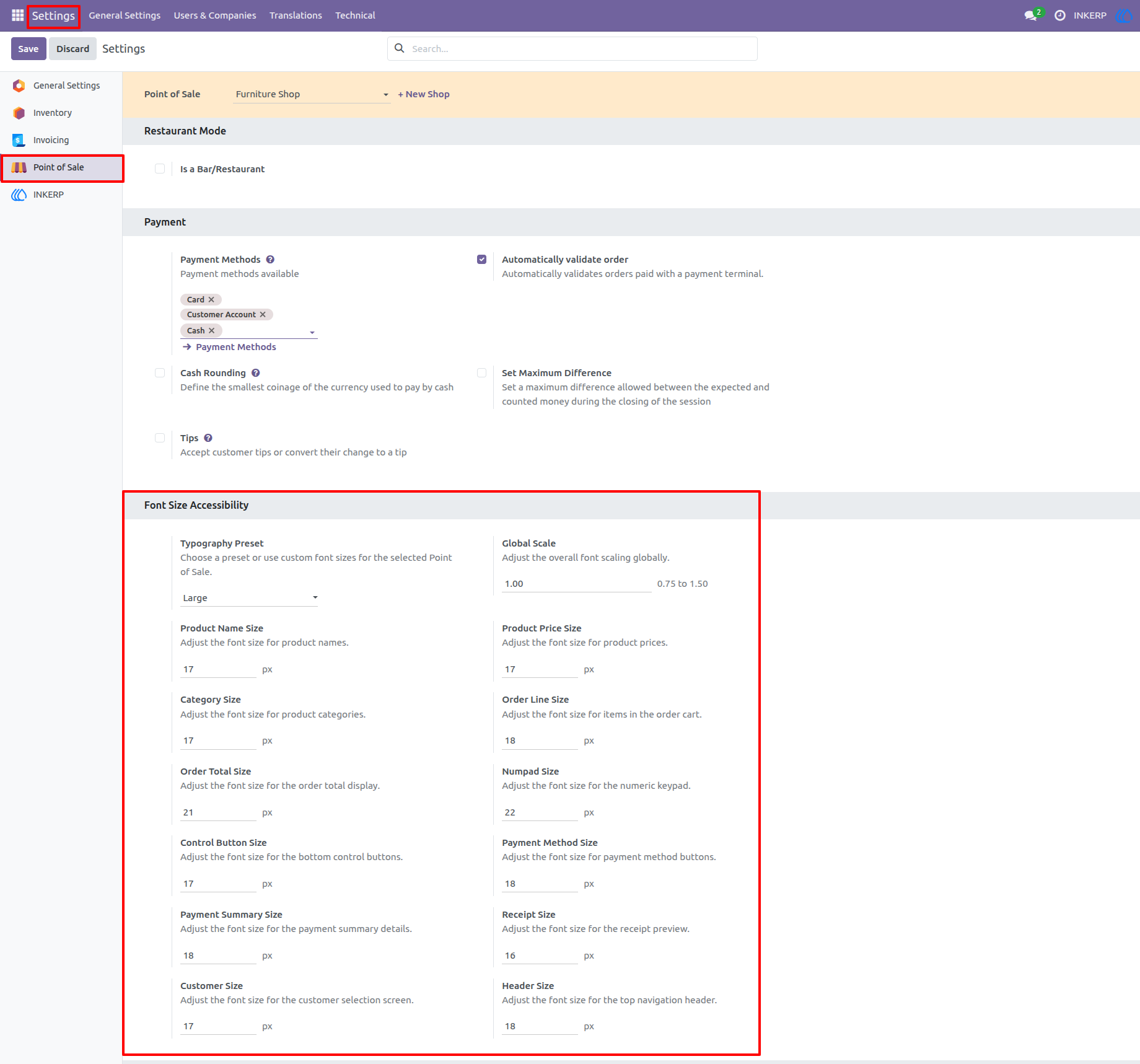Click the Discard button
The image size is (1140, 1064).
click(x=72, y=48)
